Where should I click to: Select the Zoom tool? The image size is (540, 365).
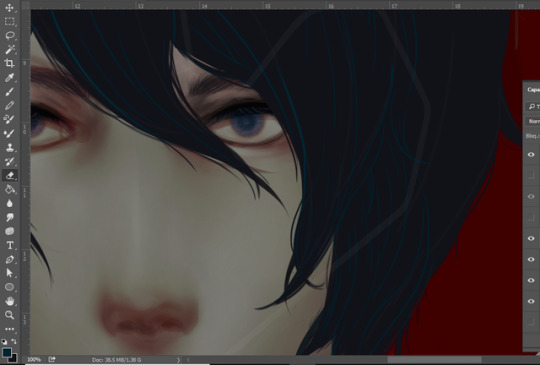pos(9,315)
